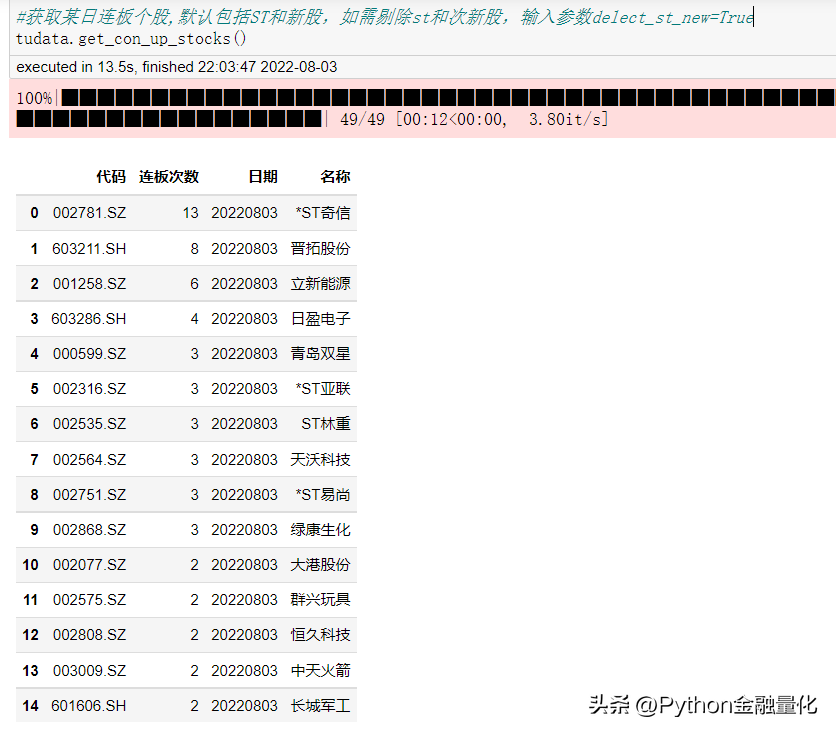Screen dimensions: 836x734
Task: Select stock code 002808.SZ
Action: pyautogui.click(x=90, y=635)
